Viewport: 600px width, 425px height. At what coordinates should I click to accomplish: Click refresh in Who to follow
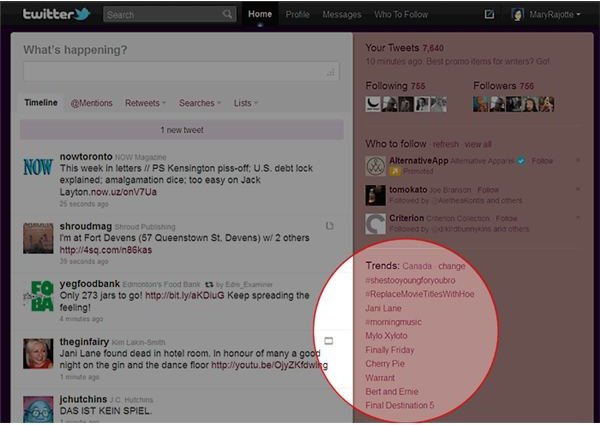click(x=445, y=144)
